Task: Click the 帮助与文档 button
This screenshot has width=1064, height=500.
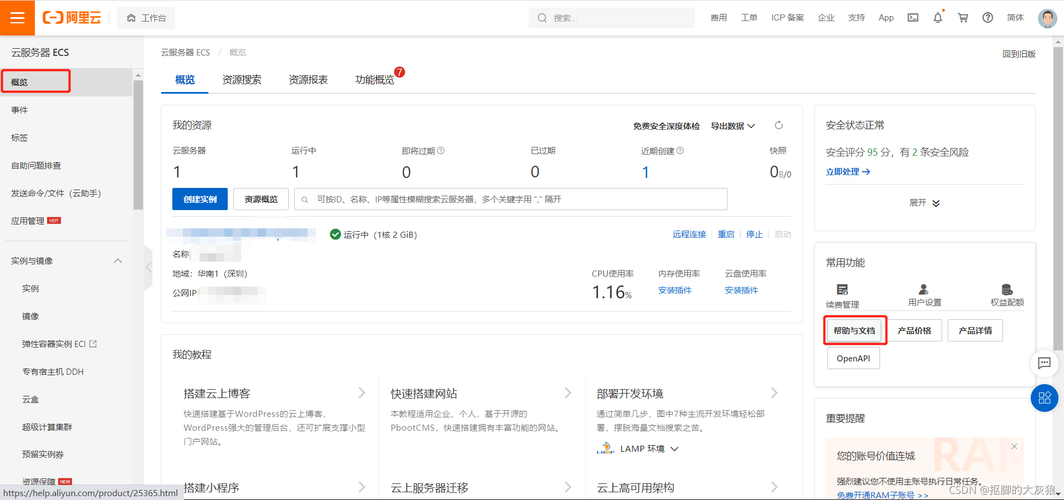Action: tap(854, 331)
